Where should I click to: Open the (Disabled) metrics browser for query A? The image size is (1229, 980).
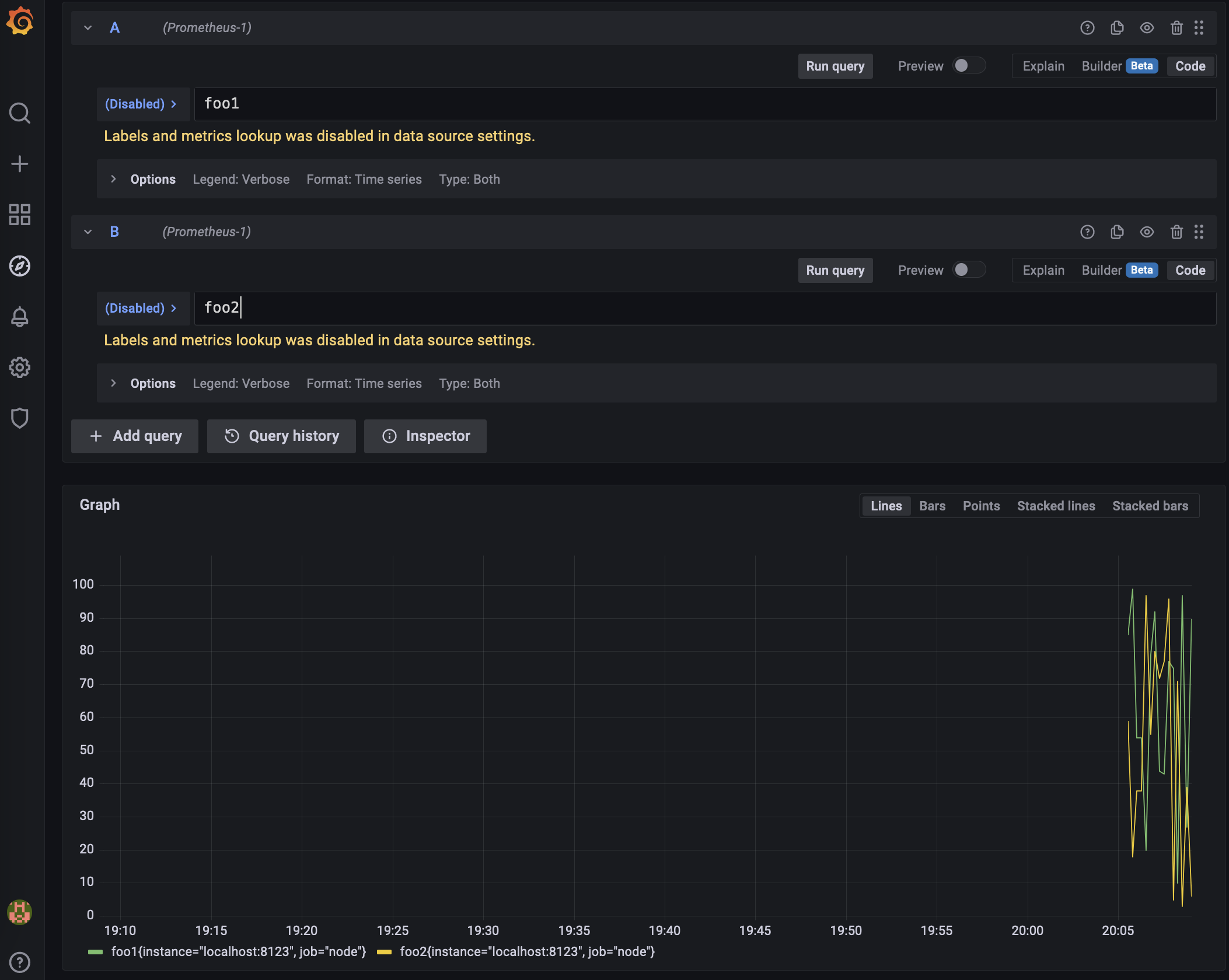click(141, 104)
